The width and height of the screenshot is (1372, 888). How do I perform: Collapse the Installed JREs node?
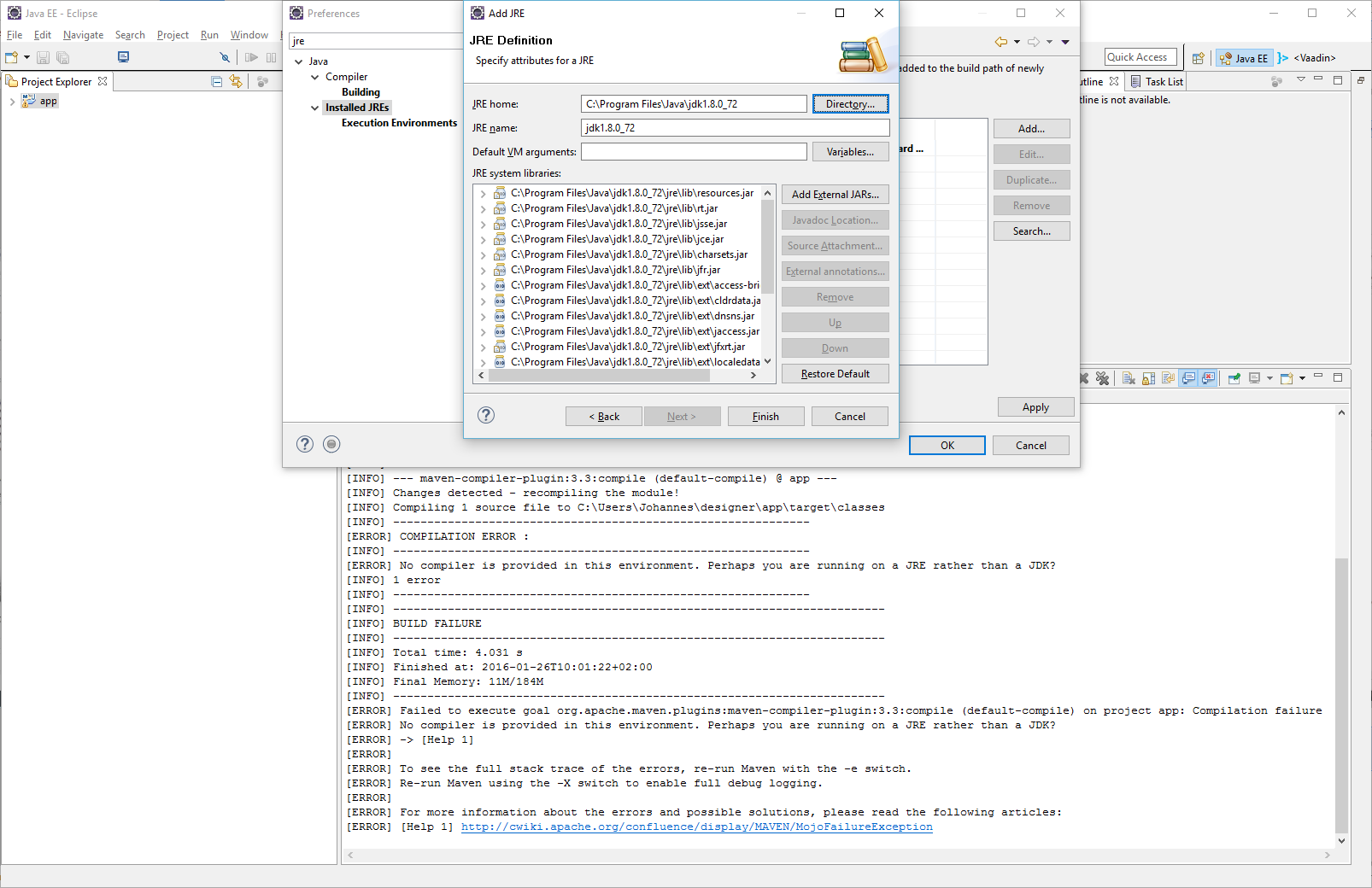tap(314, 108)
